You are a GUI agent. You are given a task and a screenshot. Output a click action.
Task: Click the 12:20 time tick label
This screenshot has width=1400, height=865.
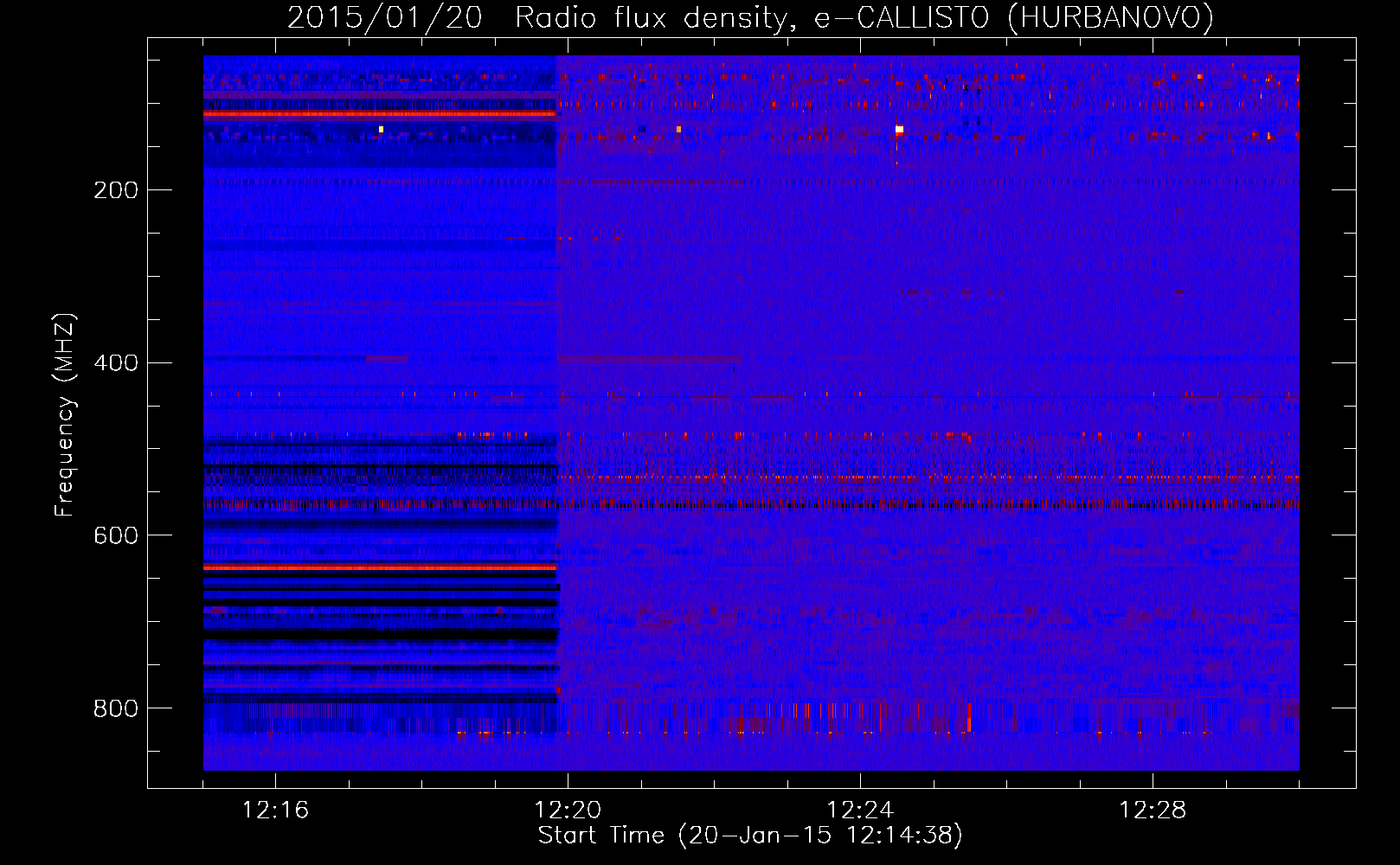tap(568, 811)
